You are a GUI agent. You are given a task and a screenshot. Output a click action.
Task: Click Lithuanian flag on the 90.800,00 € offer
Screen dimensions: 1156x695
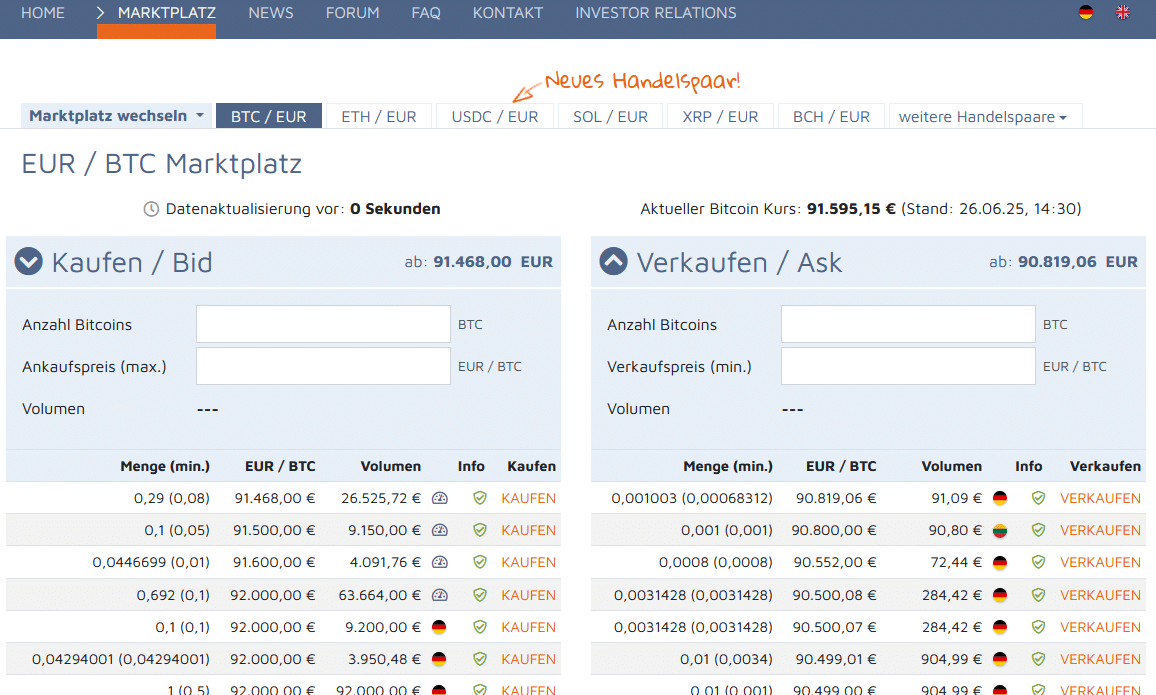point(1000,530)
